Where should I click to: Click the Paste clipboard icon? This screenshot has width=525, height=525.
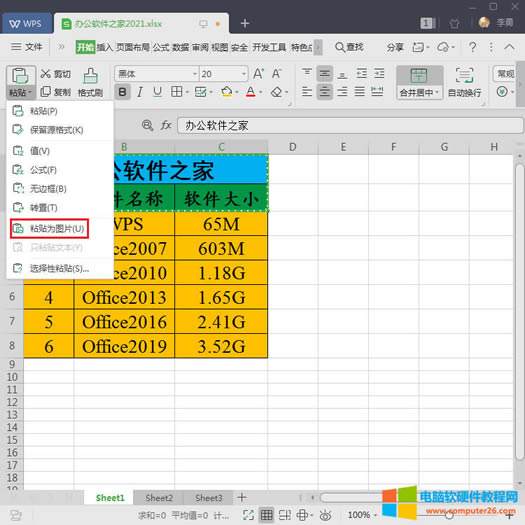pos(20,76)
